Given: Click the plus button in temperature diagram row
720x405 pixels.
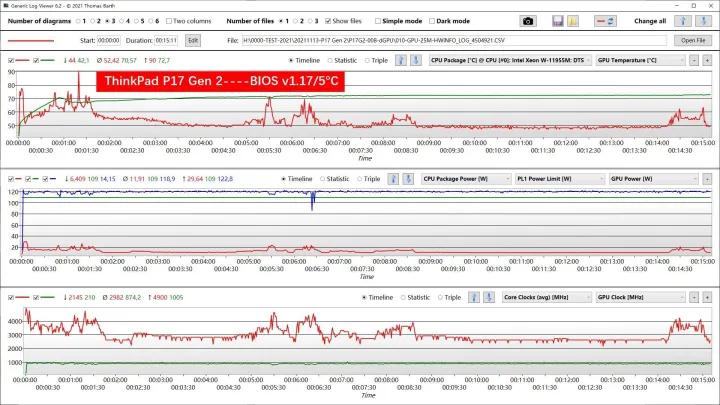Looking at the screenshot, I should click(x=706, y=61).
